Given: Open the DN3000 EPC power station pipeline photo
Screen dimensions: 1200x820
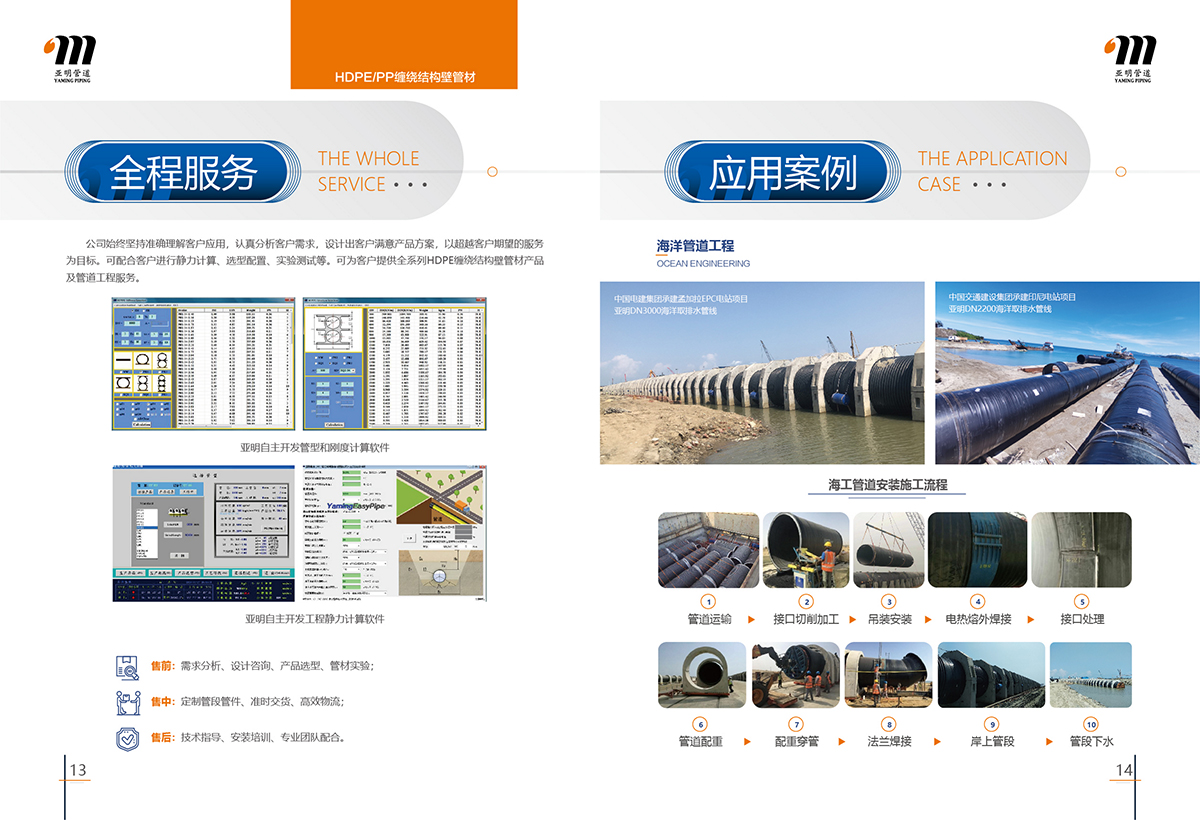Looking at the screenshot, I should pyautogui.click(x=762, y=373).
